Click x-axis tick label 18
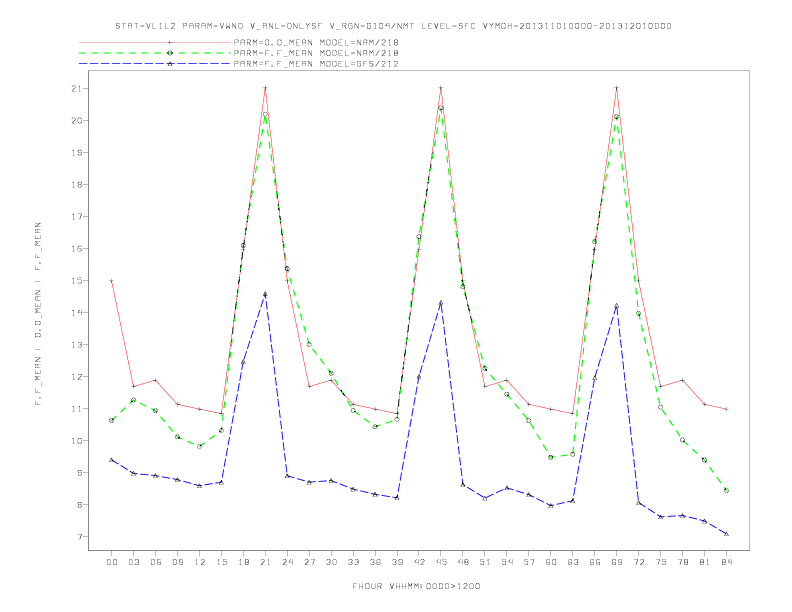The height and width of the screenshot is (612, 792). [243, 562]
